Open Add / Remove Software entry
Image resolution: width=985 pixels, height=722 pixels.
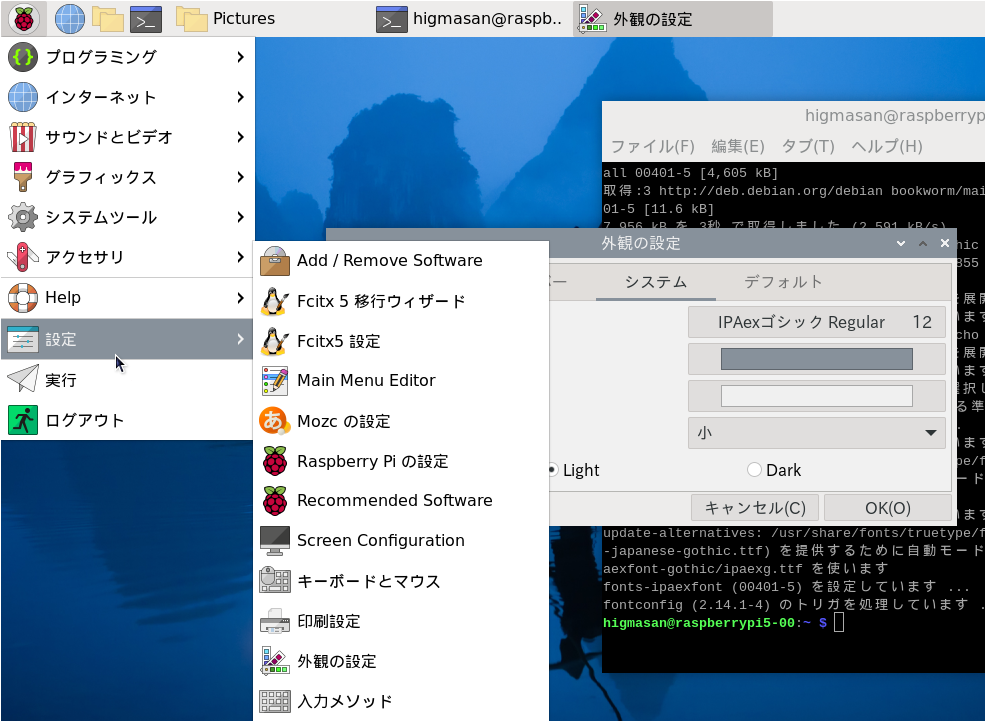(x=389, y=261)
